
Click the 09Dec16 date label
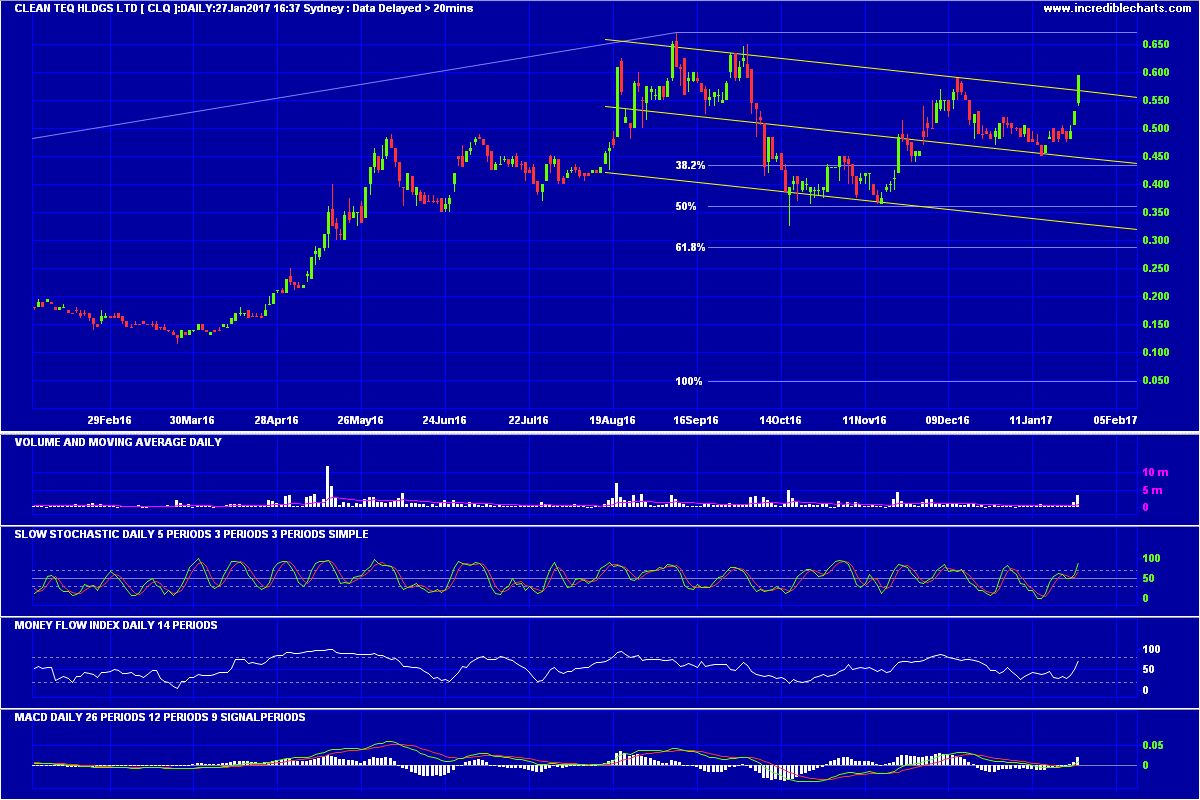pos(948,421)
